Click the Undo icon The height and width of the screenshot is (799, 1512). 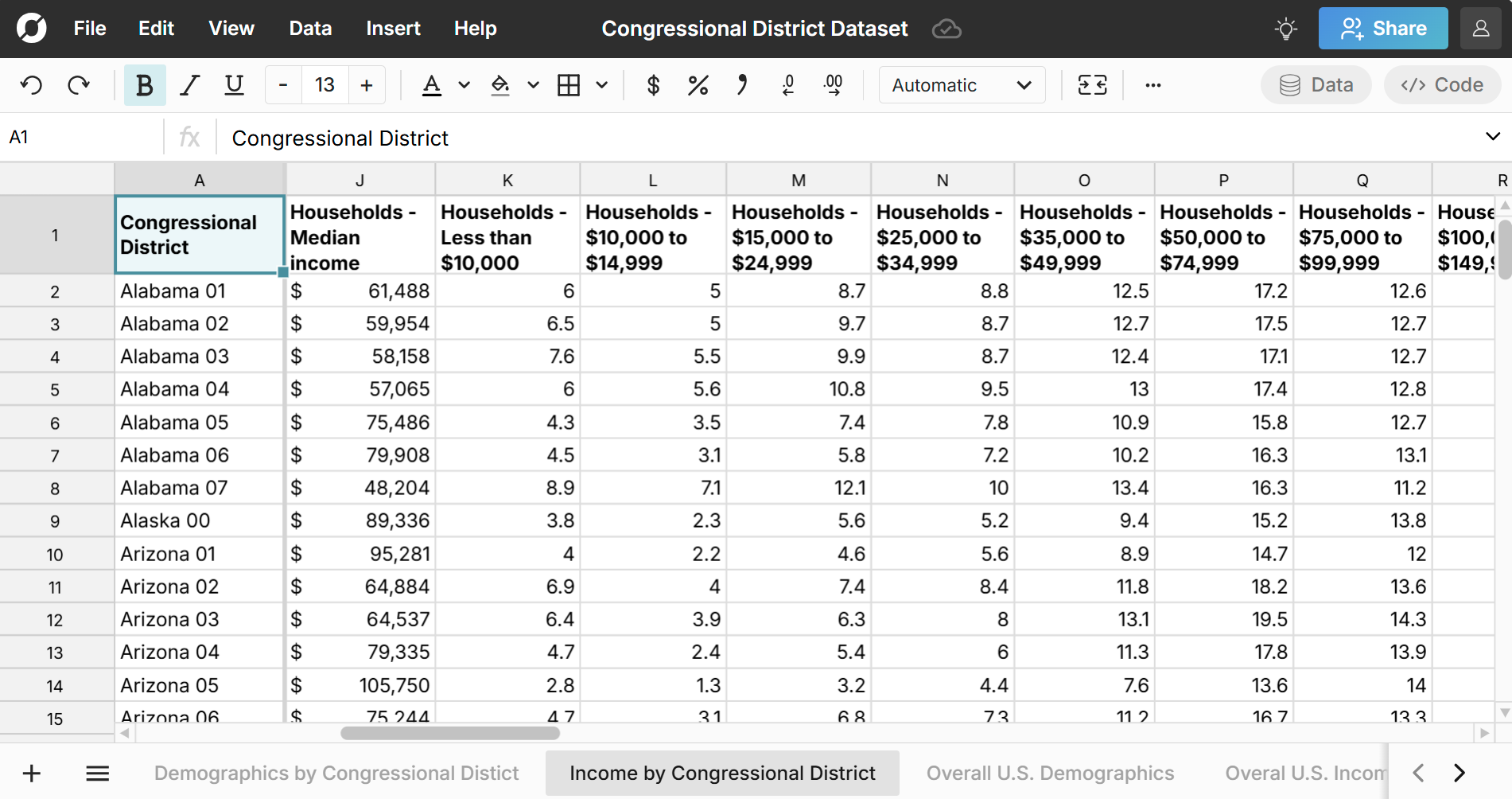click(32, 85)
